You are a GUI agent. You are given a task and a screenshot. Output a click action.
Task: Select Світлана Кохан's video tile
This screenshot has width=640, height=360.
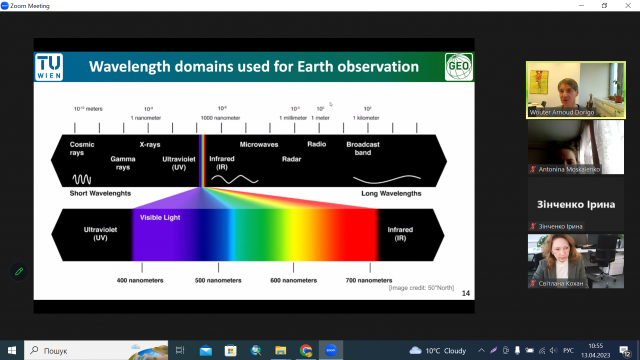[x=576, y=261]
